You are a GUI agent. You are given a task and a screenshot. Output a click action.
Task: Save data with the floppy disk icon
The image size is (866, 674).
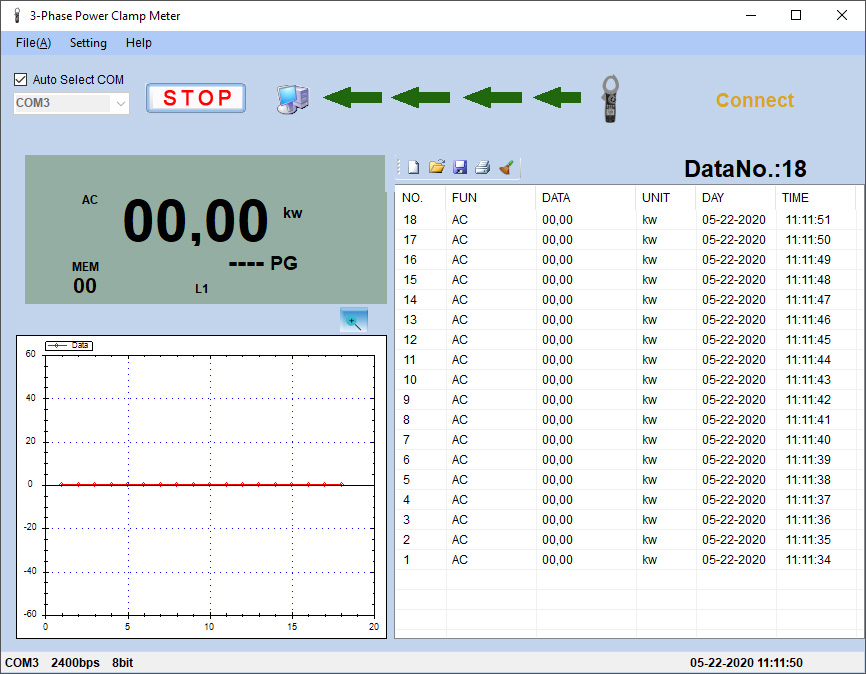point(460,168)
